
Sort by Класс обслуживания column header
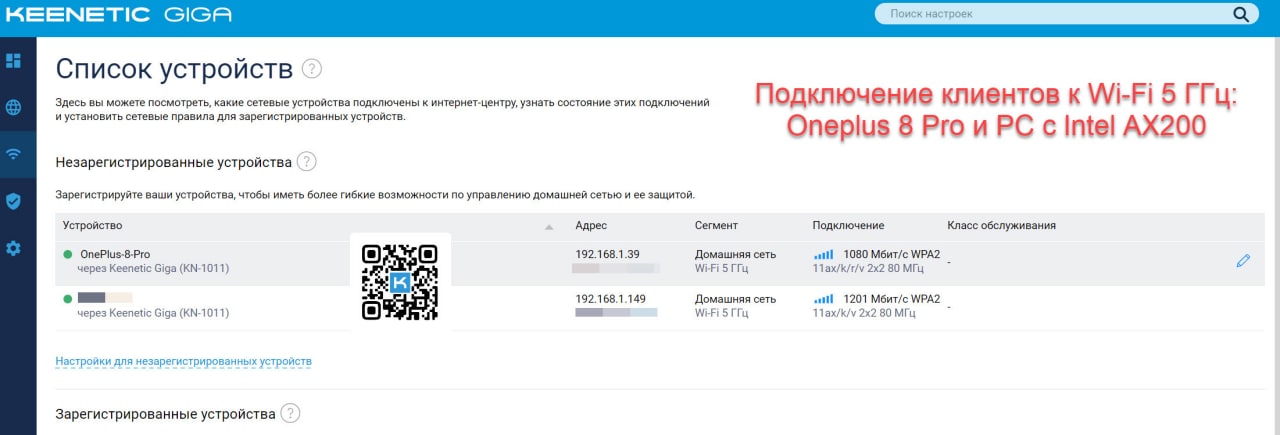[1002, 226]
